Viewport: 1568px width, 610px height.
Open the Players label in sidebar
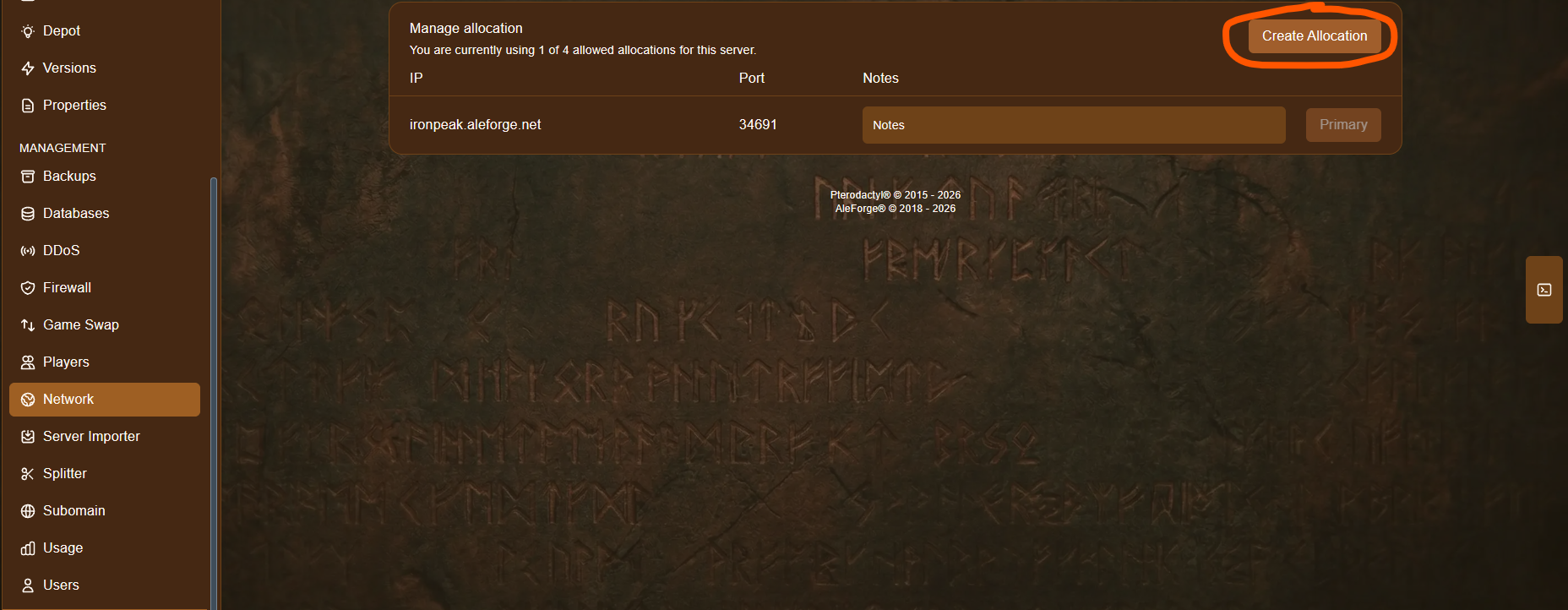point(66,362)
